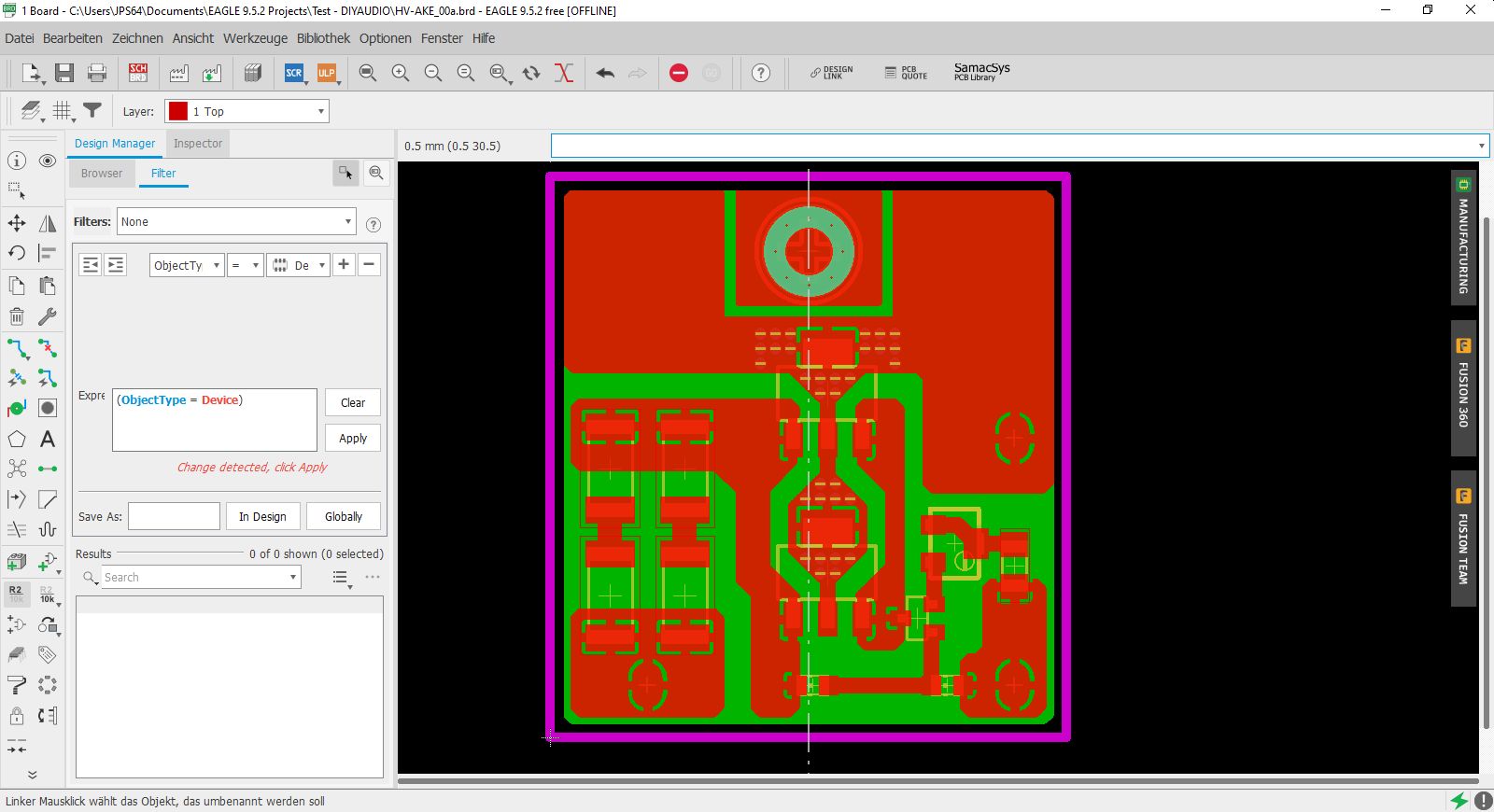Click the red Stop command icon

[679, 73]
